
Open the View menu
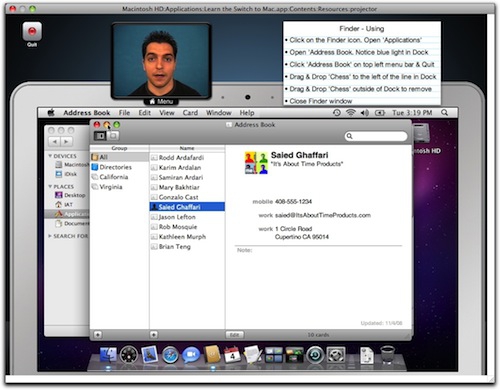[x=167, y=113]
